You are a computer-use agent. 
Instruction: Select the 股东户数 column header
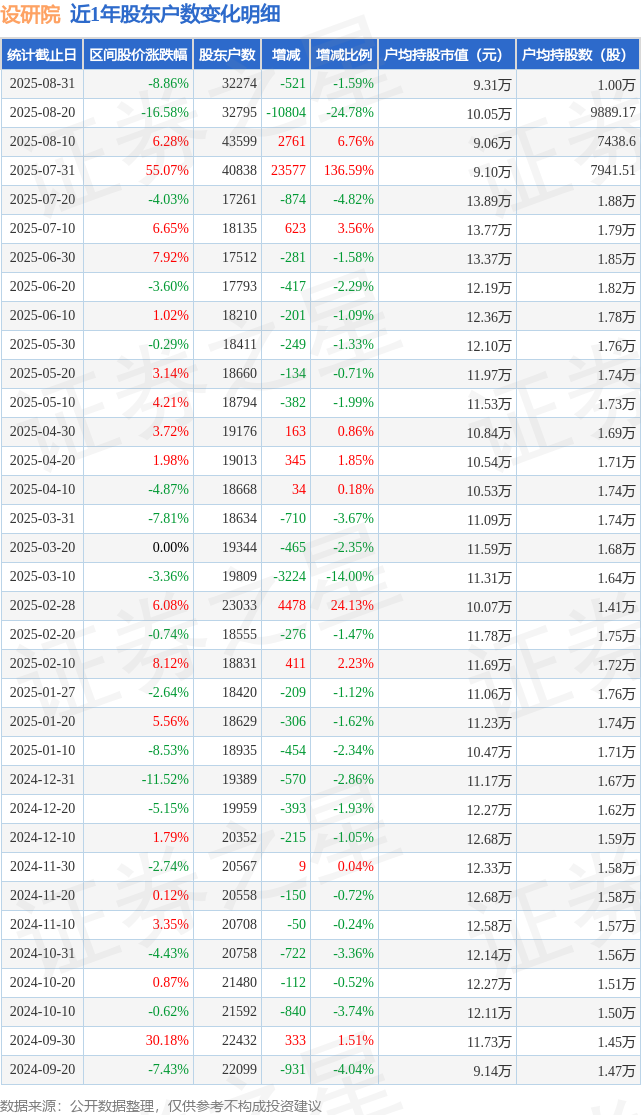tap(227, 55)
